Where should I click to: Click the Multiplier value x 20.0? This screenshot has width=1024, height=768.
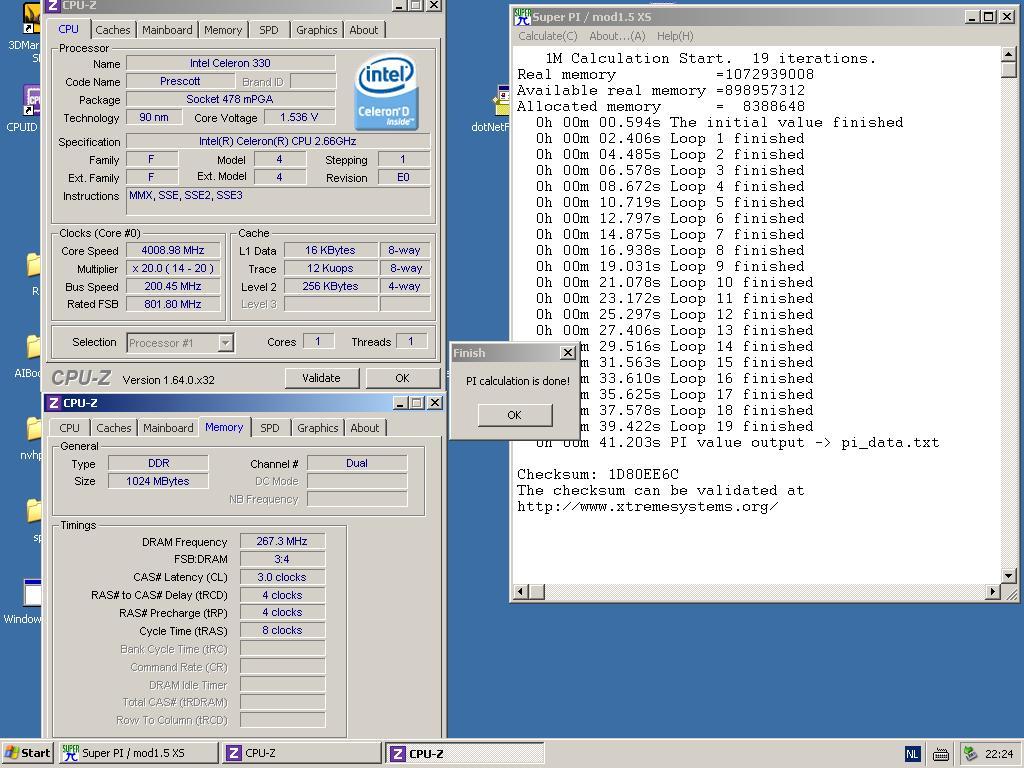[x=173, y=268]
